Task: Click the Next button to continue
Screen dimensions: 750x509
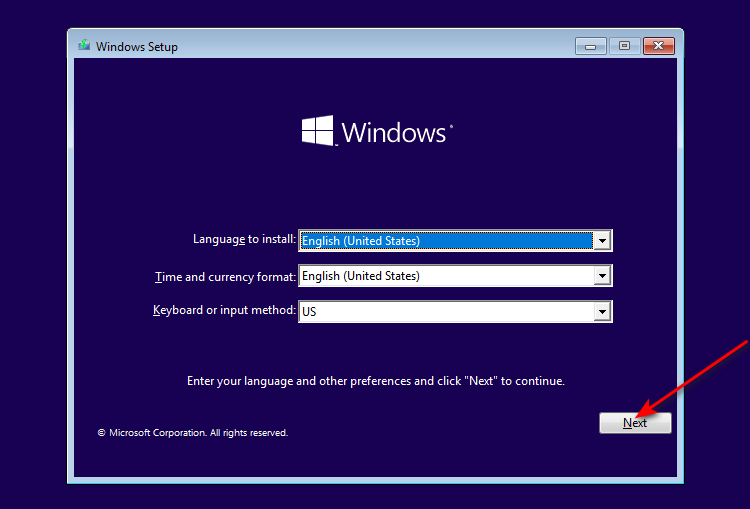Action: pos(635,423)
